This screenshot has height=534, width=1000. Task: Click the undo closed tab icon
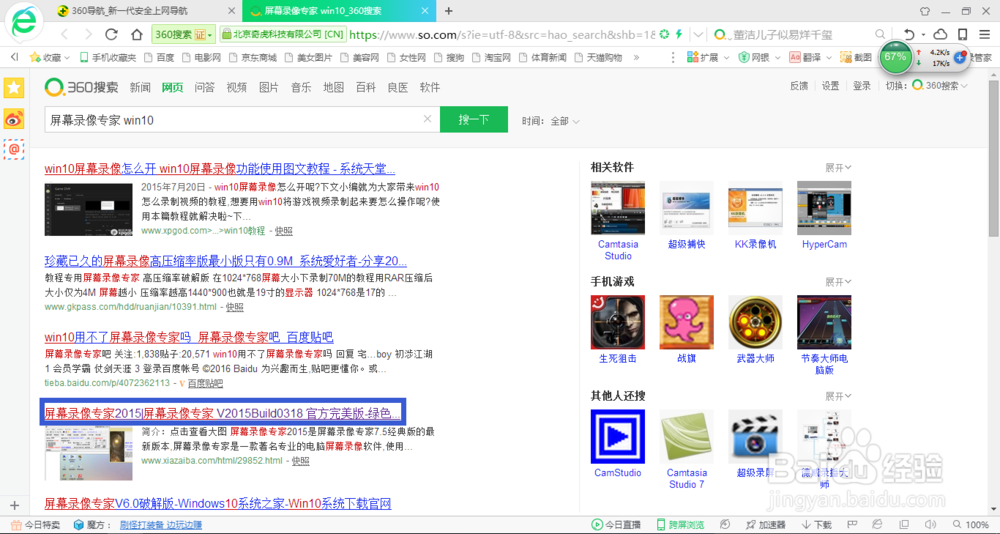[909, 34]
